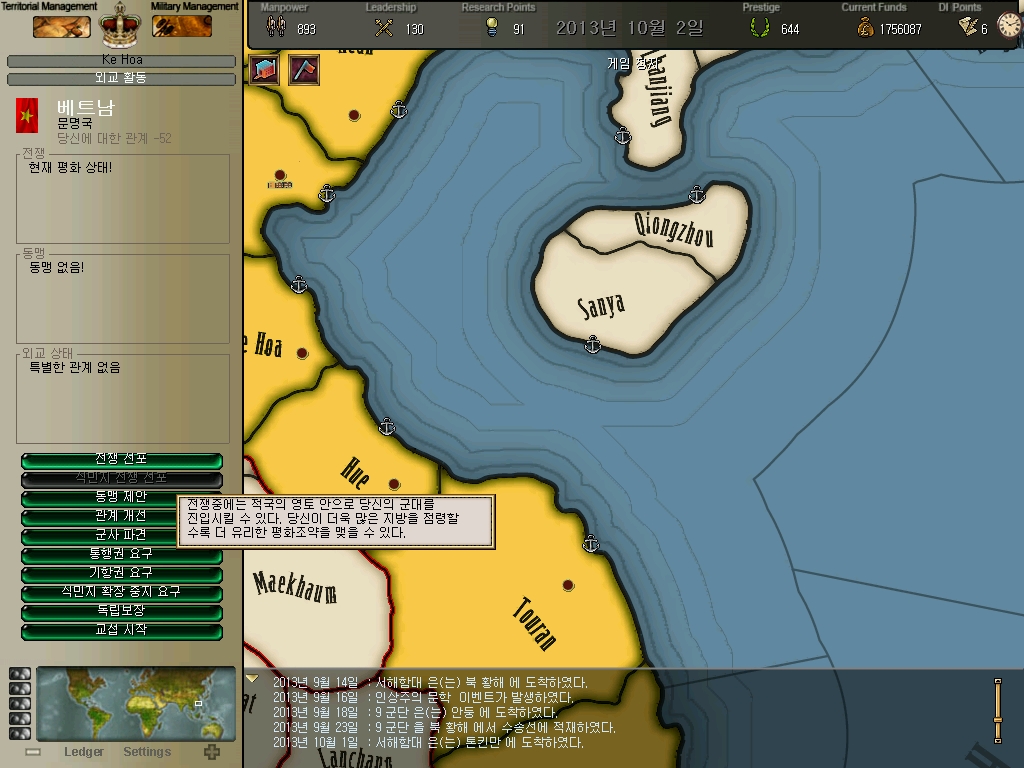The width and height of the screenshot is (1024, 768).
Task: Select the Qiongzhou province
Action: [x=673, y=229]
